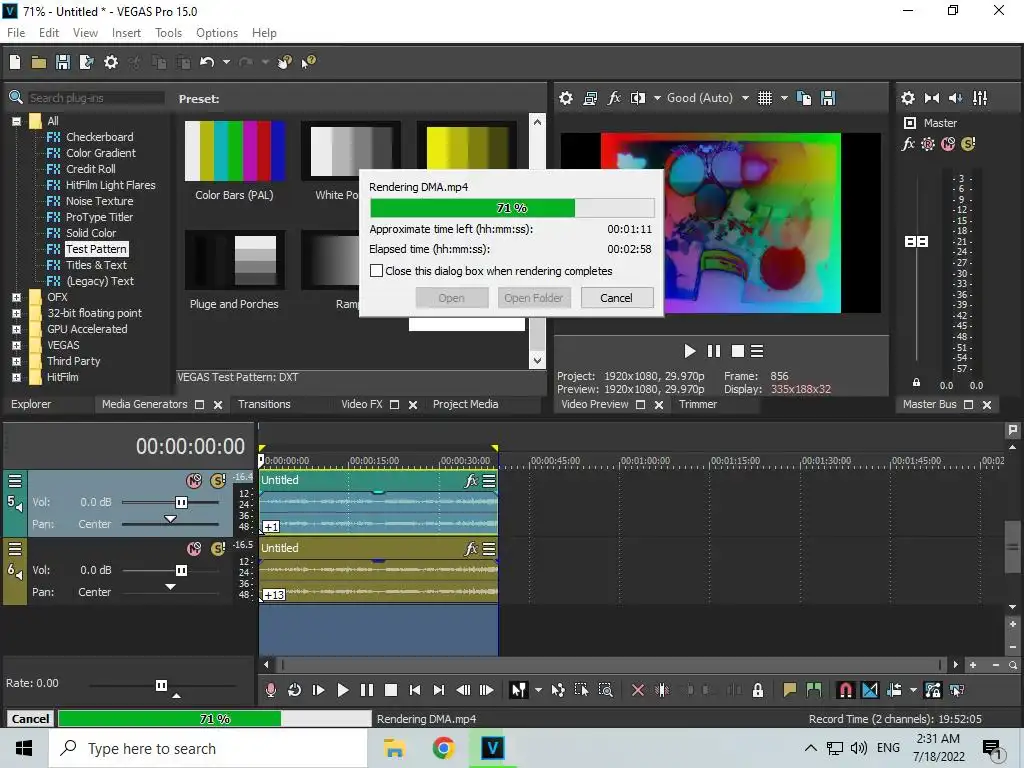
Task: Click track 5 volume slider handle
Action: point(181,502)
